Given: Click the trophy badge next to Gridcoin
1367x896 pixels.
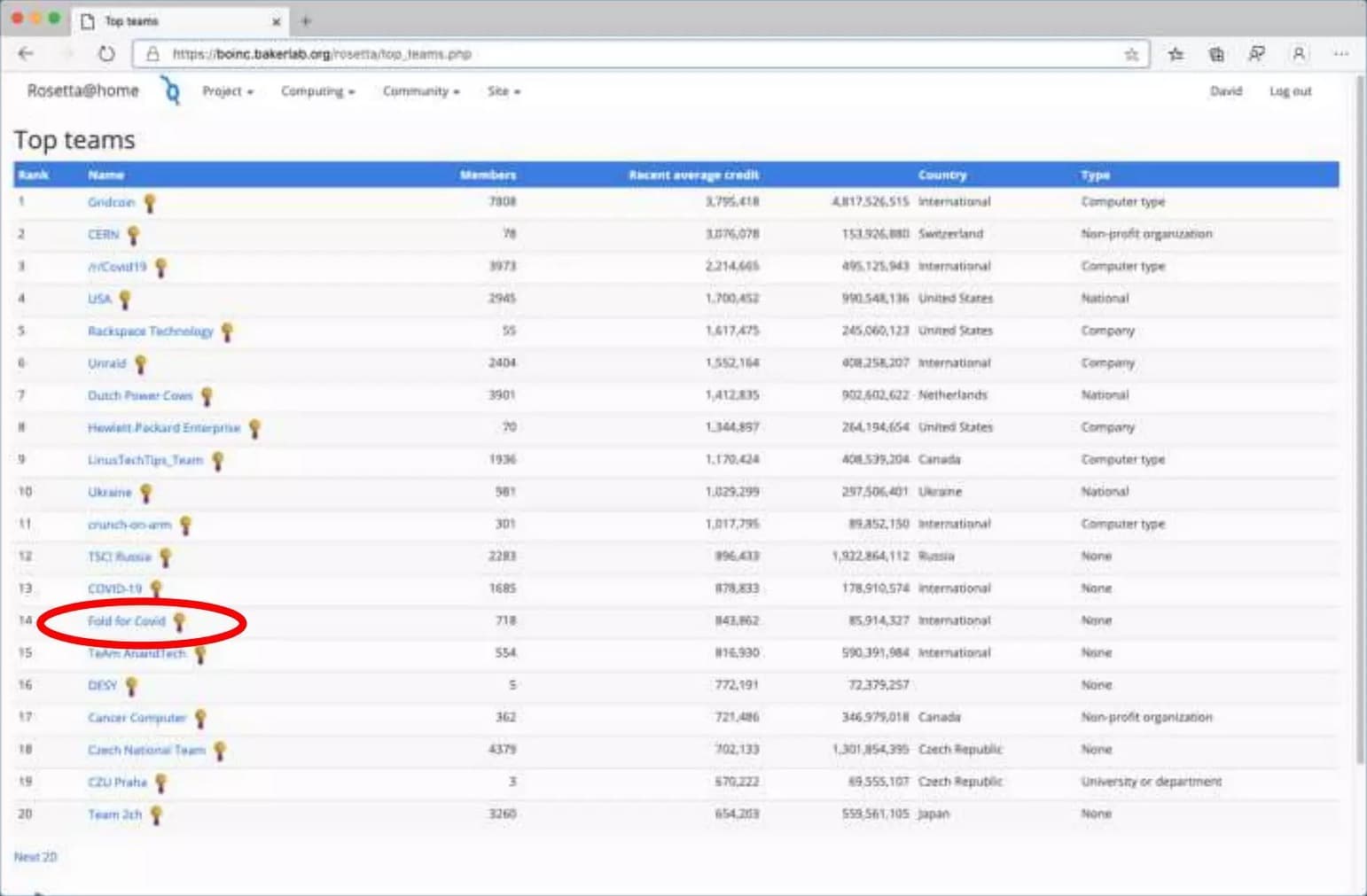Looking at the screenshot, I should click(150, 203).
